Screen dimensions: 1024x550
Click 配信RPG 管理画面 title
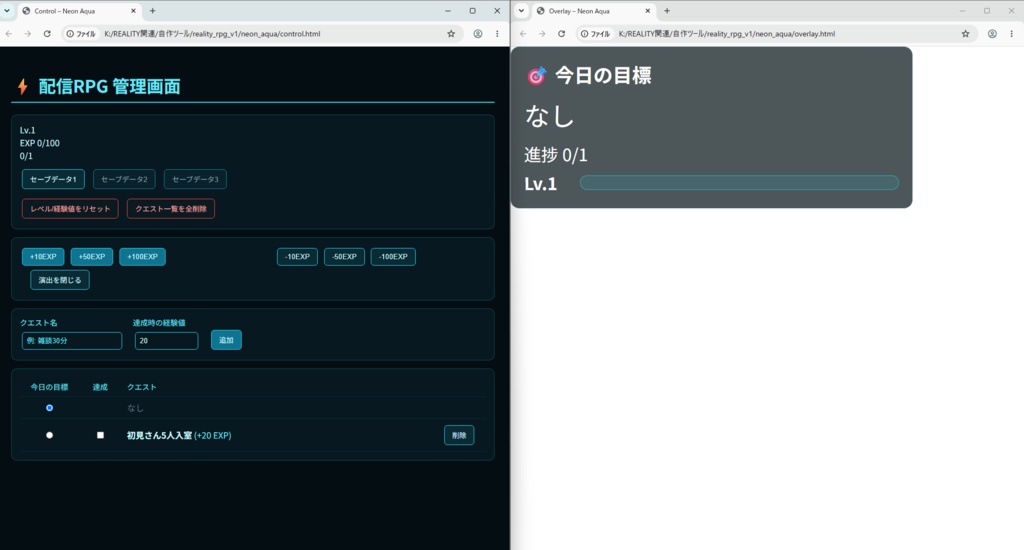[x=109, y=86]
